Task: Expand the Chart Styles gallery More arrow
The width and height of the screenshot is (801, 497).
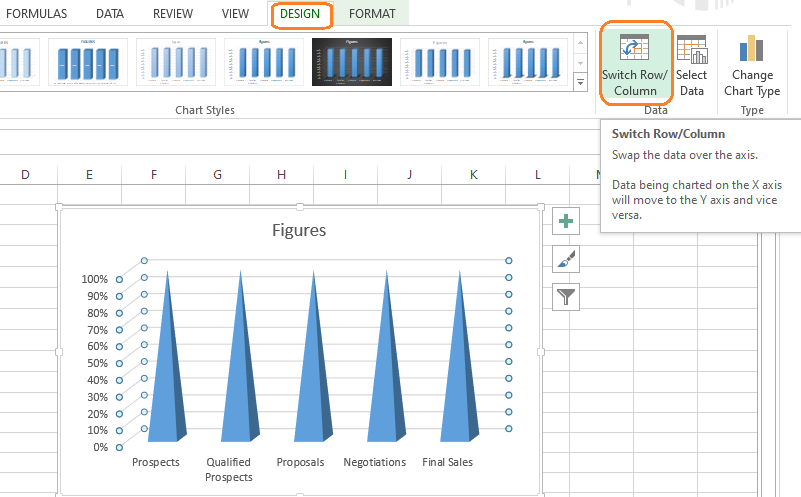Action: pos(581,84)
